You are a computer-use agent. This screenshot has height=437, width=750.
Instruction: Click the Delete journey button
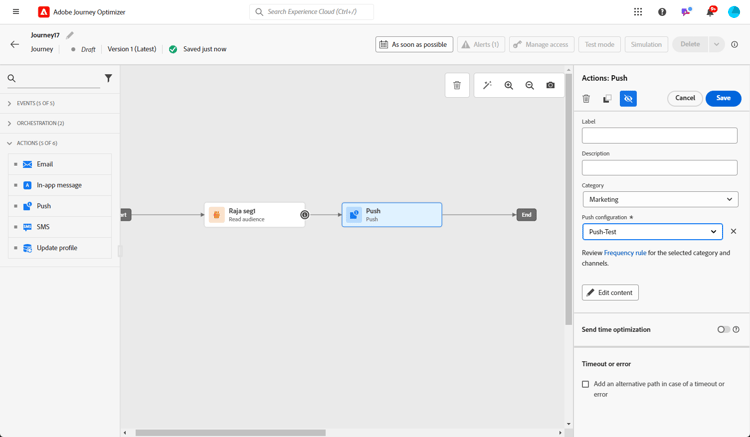click(690, 44)
